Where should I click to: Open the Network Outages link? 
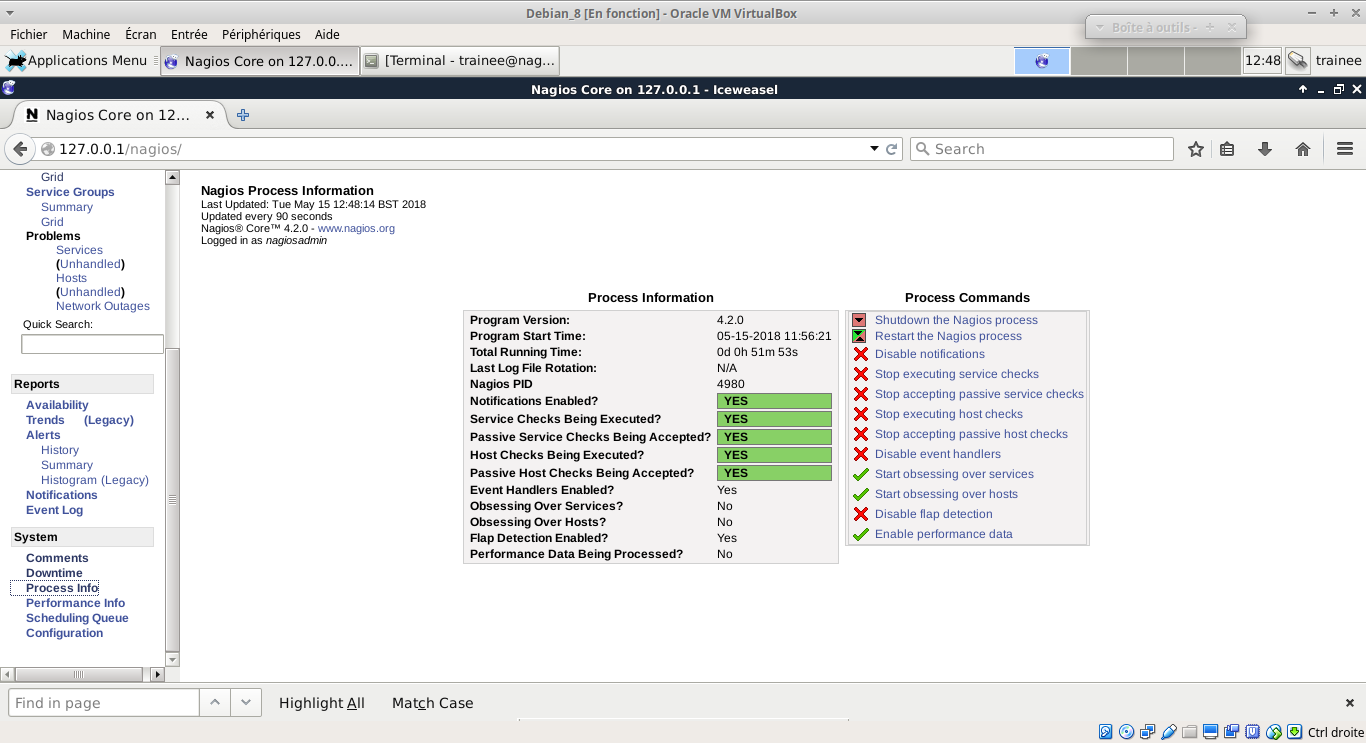point(103,306)
